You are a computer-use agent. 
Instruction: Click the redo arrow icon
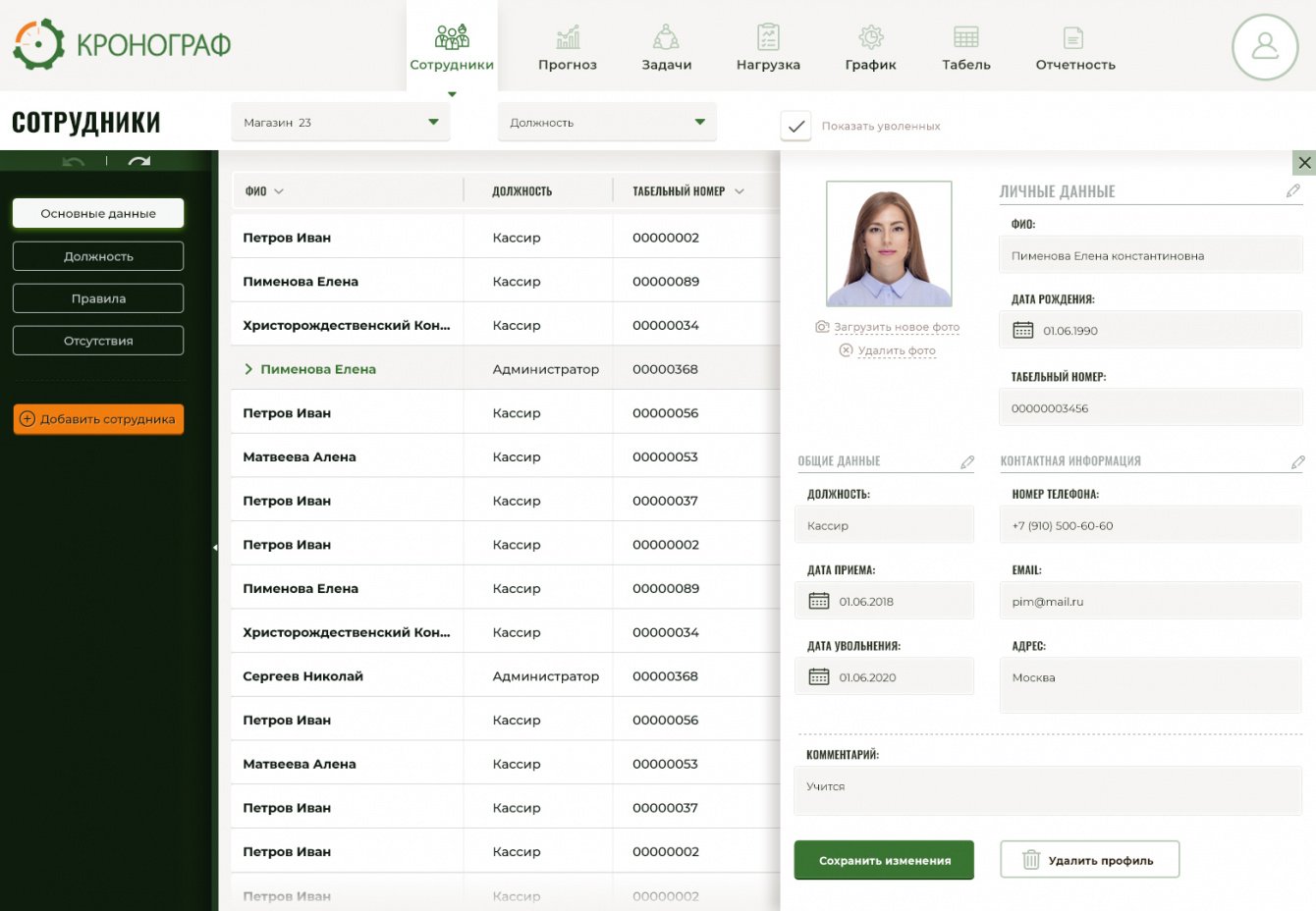(x=139, y=162)
